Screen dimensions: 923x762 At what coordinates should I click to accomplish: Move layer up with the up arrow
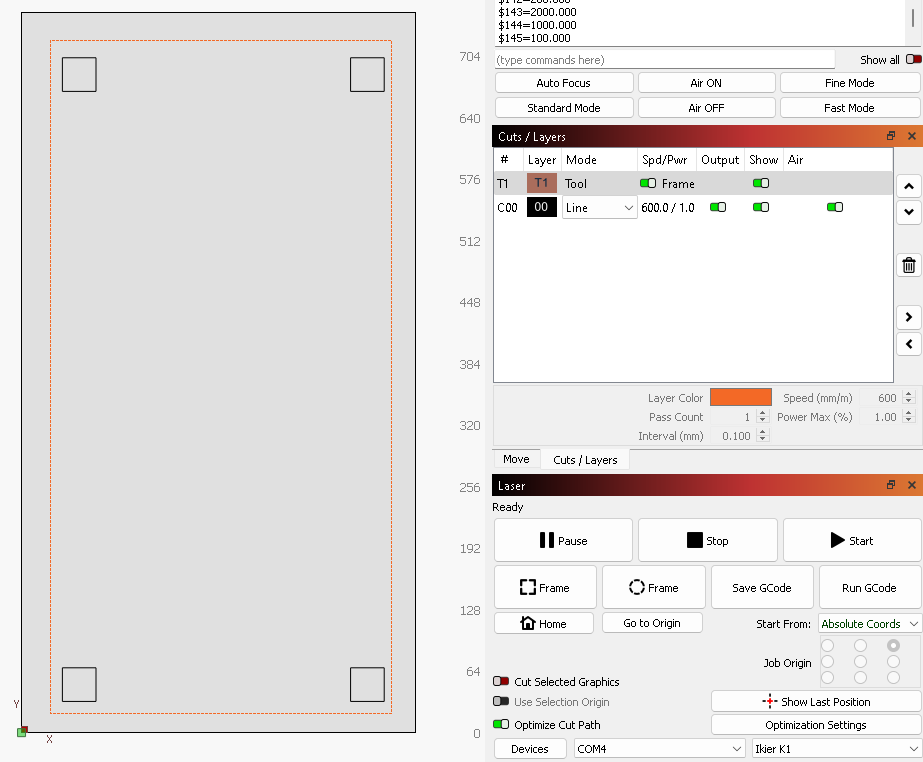click(x=908, y=186)
